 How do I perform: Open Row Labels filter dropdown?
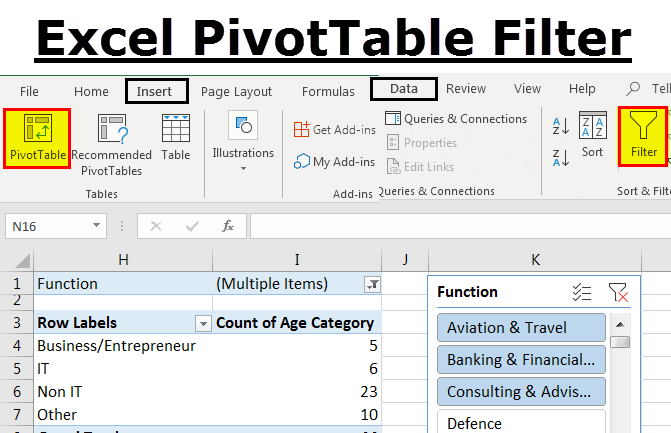coord(203,323)
